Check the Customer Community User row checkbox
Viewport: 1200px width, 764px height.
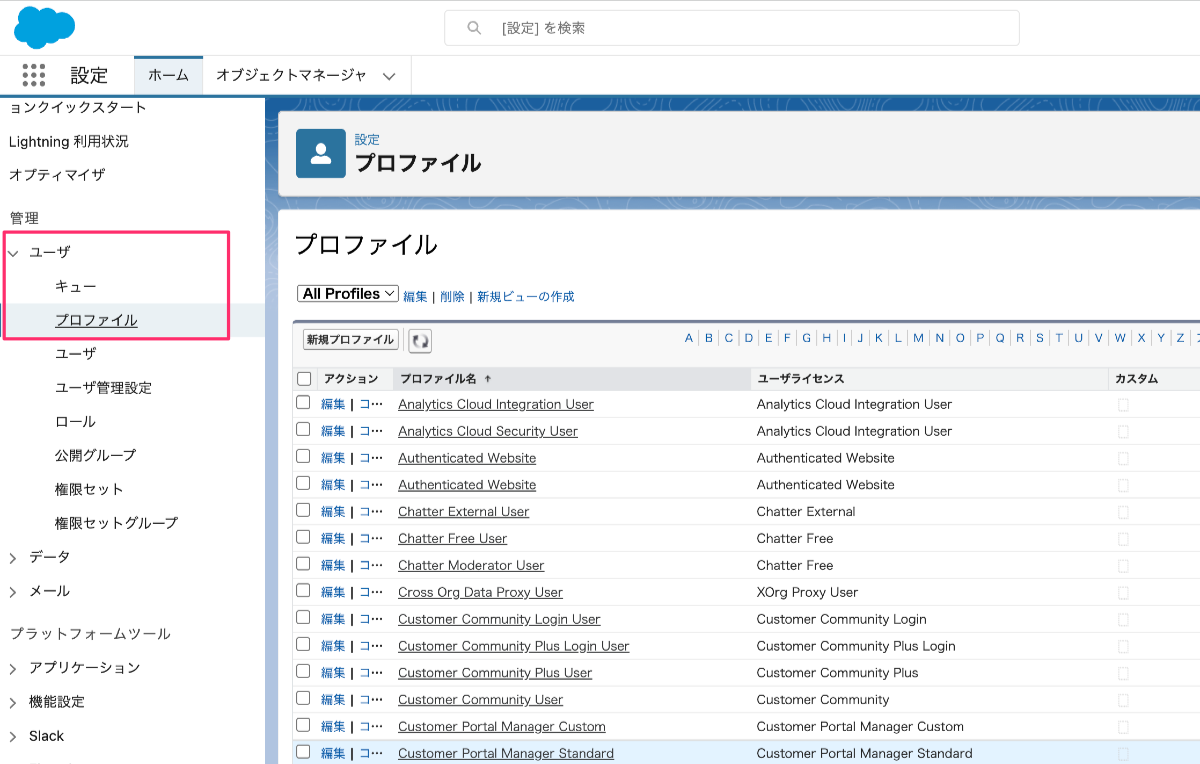coord(304,698)
